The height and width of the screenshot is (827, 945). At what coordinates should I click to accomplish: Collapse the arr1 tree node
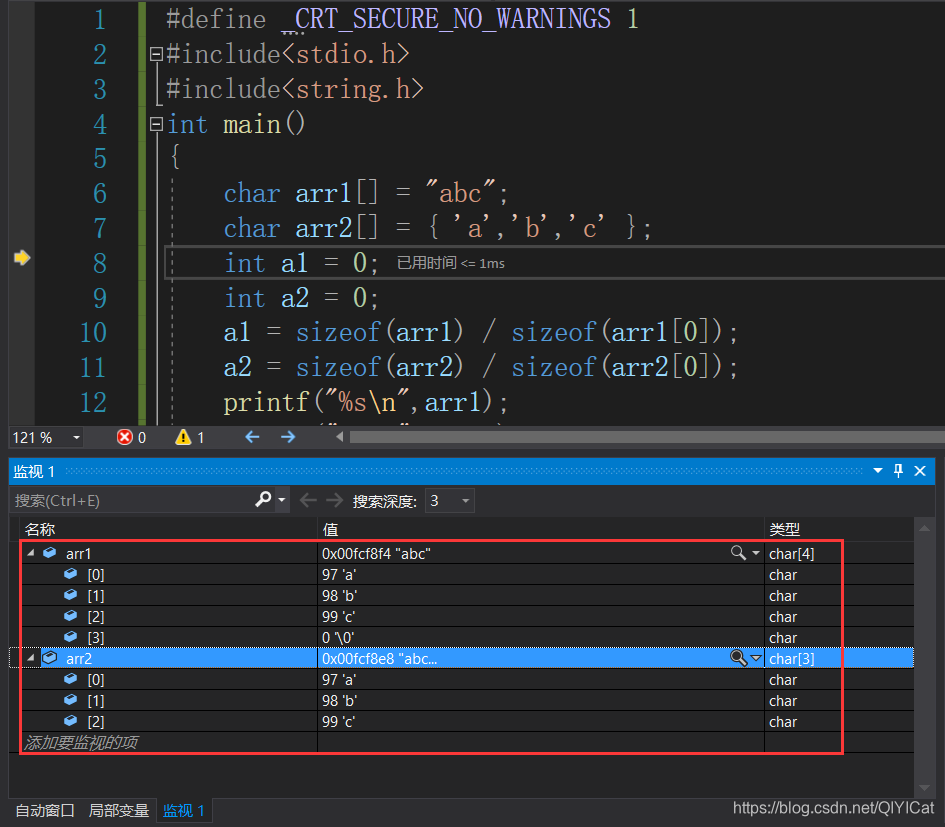pos(31,553)
